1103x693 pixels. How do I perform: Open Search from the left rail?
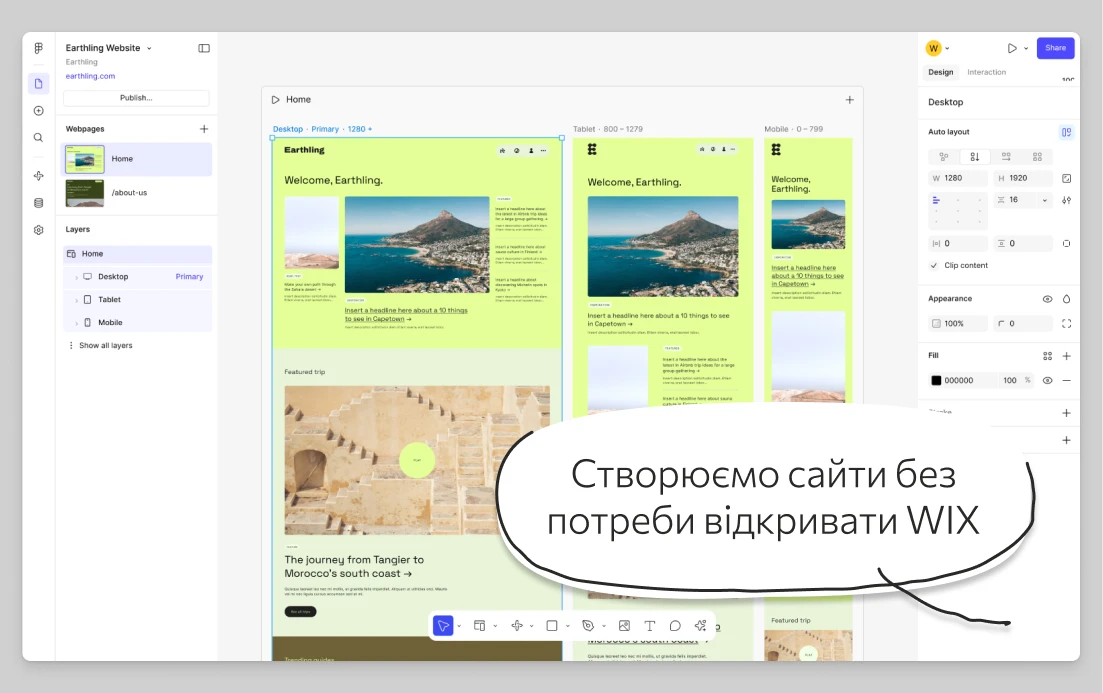(x=39, y=137)
